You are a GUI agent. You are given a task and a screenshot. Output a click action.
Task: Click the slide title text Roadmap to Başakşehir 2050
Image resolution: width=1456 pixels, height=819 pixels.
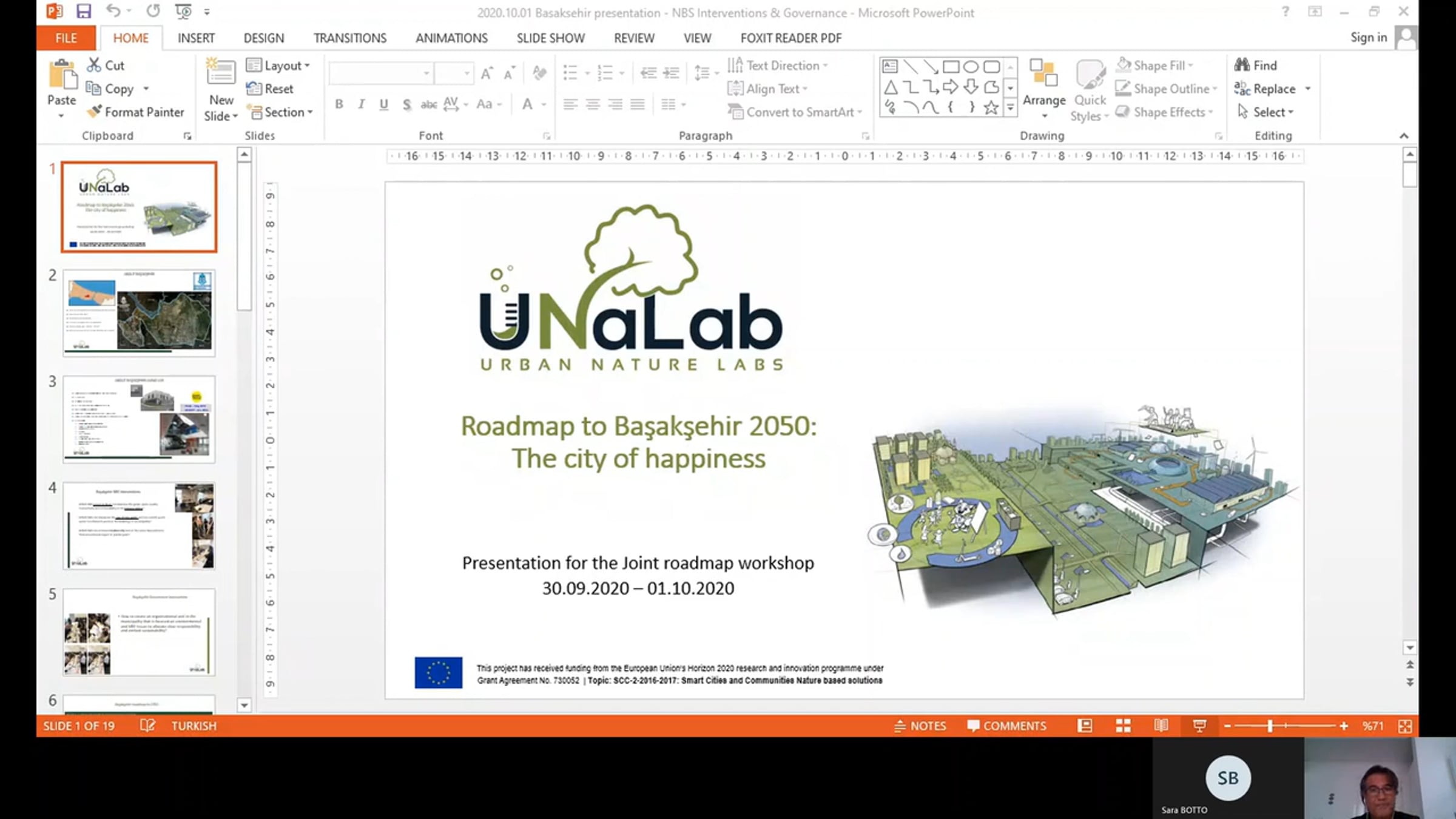tap(639, 426)
